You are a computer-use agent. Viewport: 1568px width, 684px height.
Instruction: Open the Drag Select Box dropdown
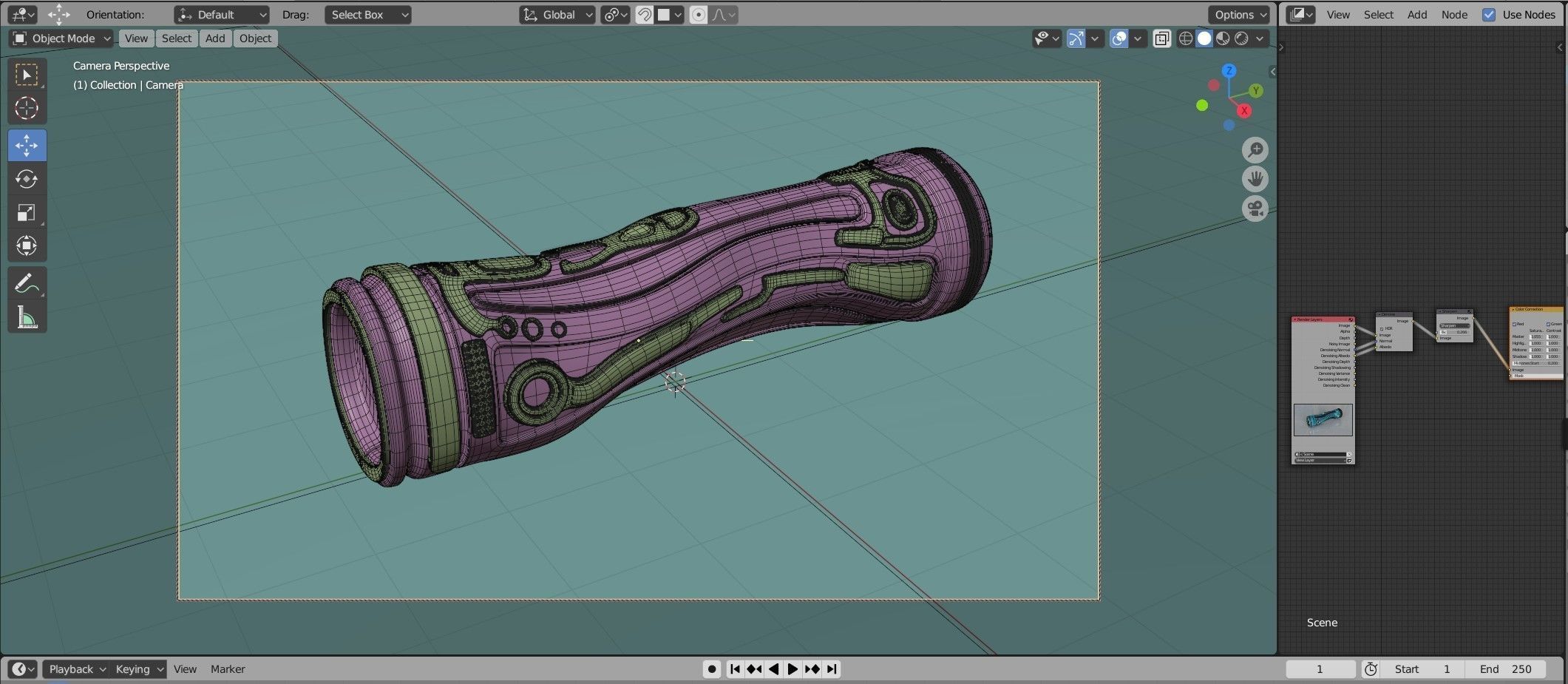point(367,14)
